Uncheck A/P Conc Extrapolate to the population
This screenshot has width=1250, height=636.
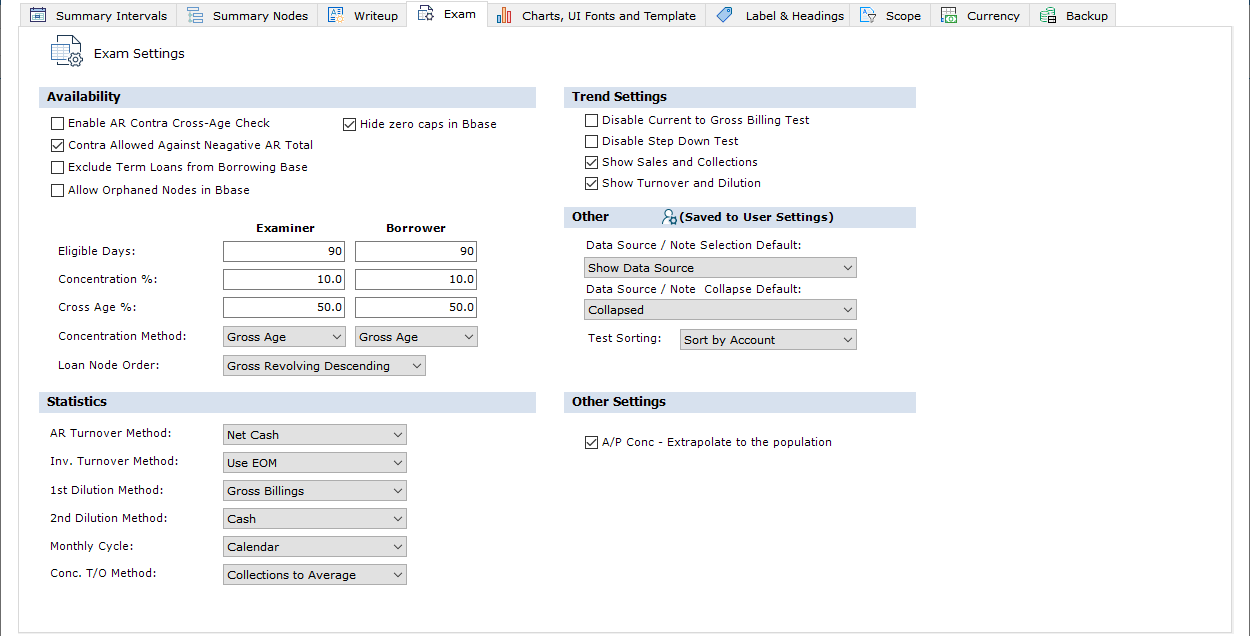click(x=591, y=442)
